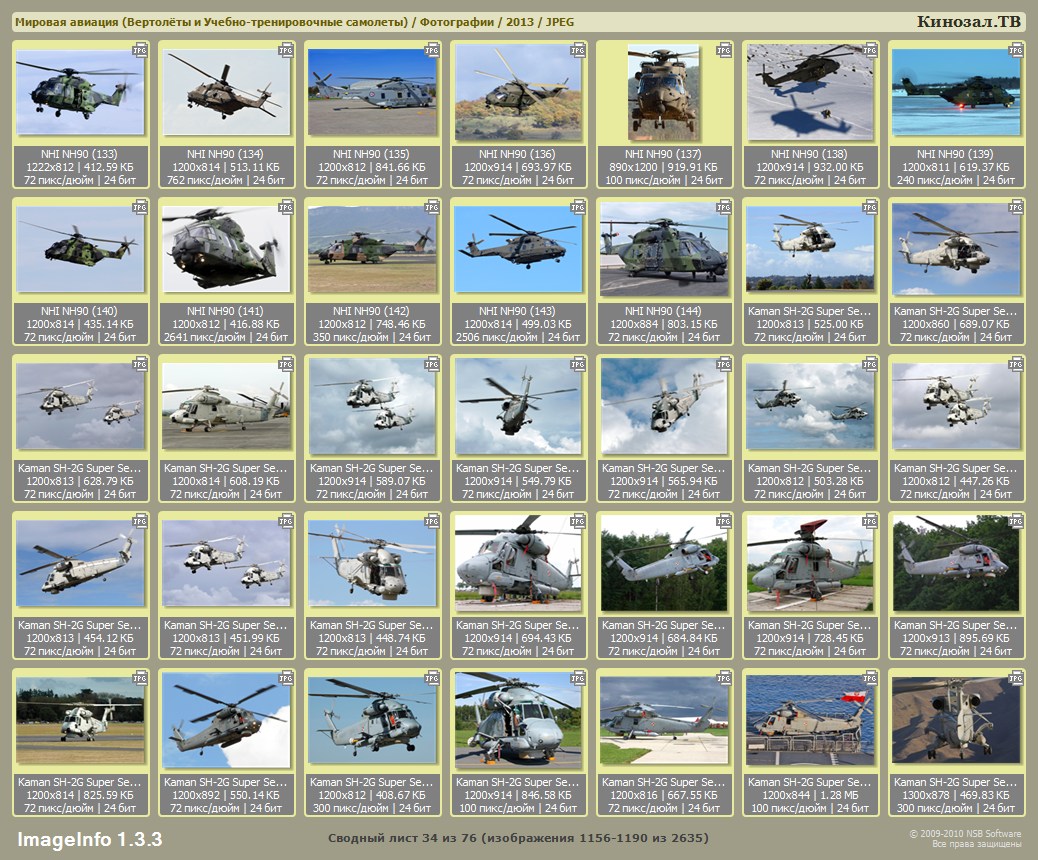The image size is (1038, 860).
Task: Click the '1200x884 | 803.15 КБ' size text
Action: point(664,324)
